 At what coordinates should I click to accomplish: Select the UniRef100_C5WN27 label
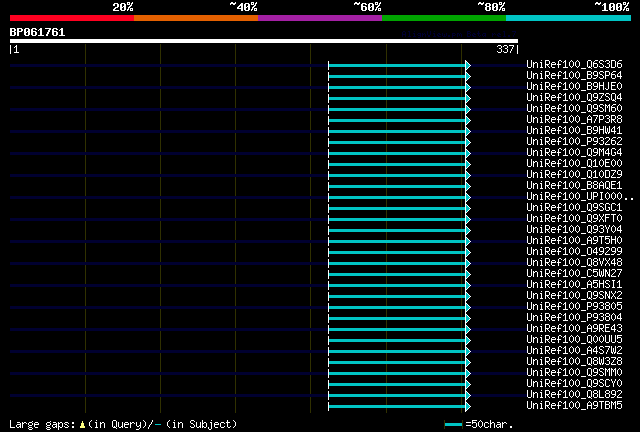tap(574, 274)
